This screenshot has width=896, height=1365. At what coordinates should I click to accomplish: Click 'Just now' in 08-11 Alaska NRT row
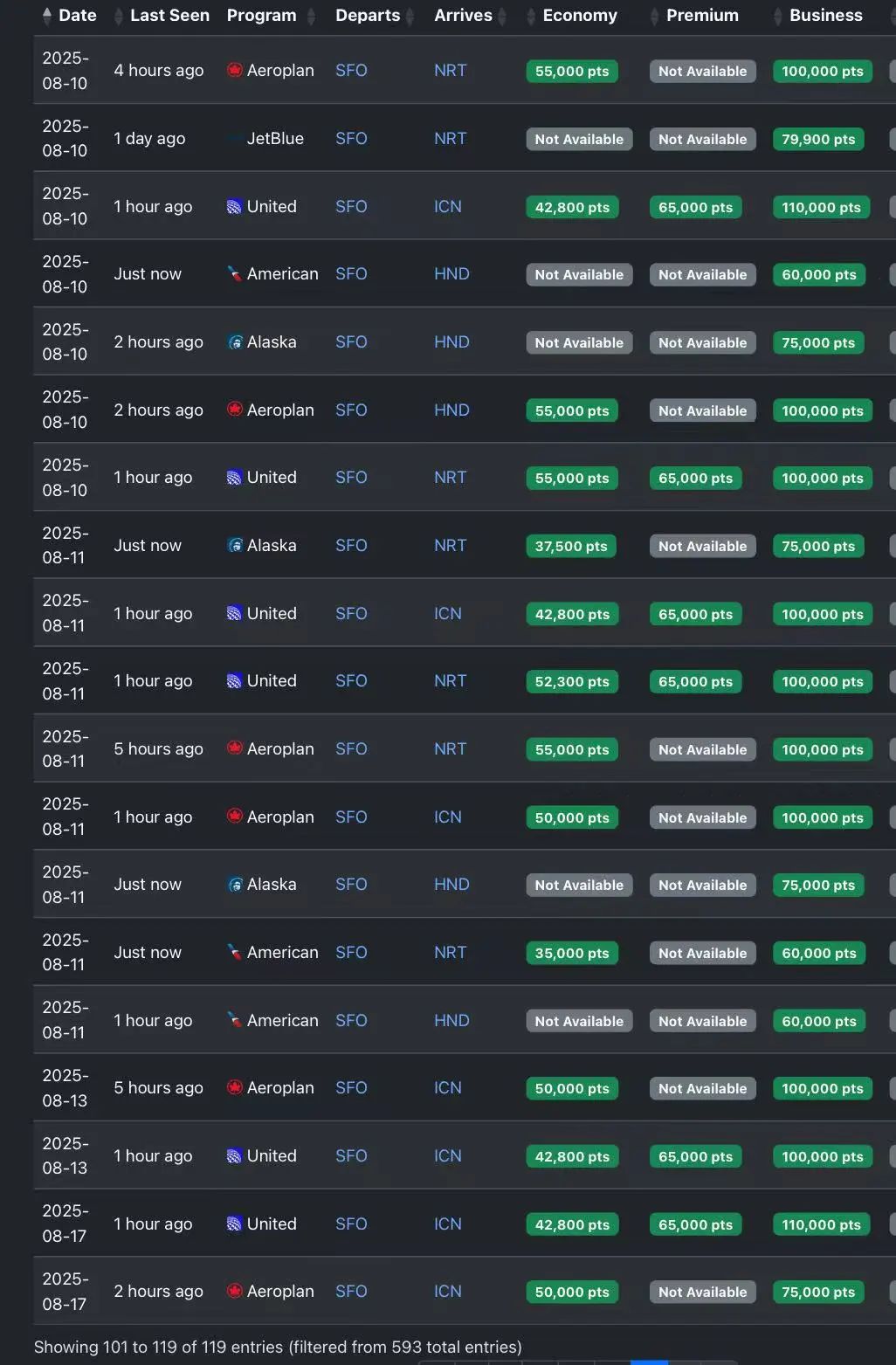coord(148,546)
